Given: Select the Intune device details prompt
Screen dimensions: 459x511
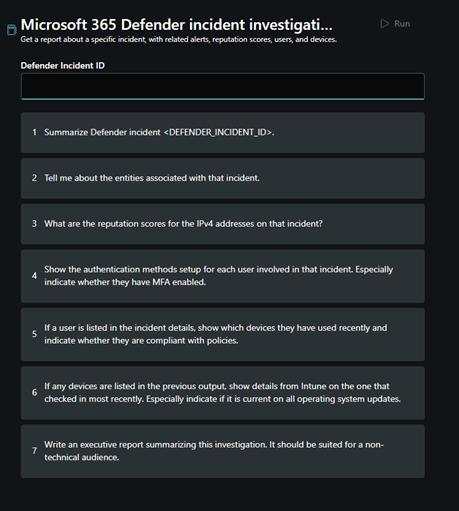Looking at the screenshot, I should (x=223, y=393).
